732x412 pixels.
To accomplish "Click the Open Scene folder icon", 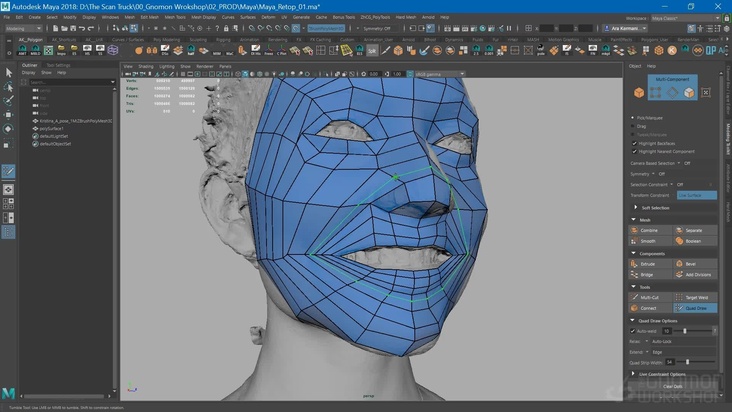I will click(x=64, y=28).
